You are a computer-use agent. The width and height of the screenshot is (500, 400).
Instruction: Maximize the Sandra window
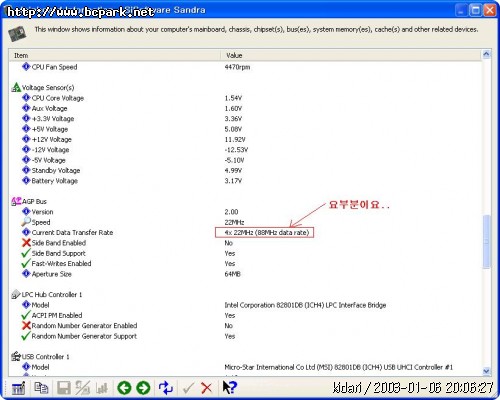point(475,10)
